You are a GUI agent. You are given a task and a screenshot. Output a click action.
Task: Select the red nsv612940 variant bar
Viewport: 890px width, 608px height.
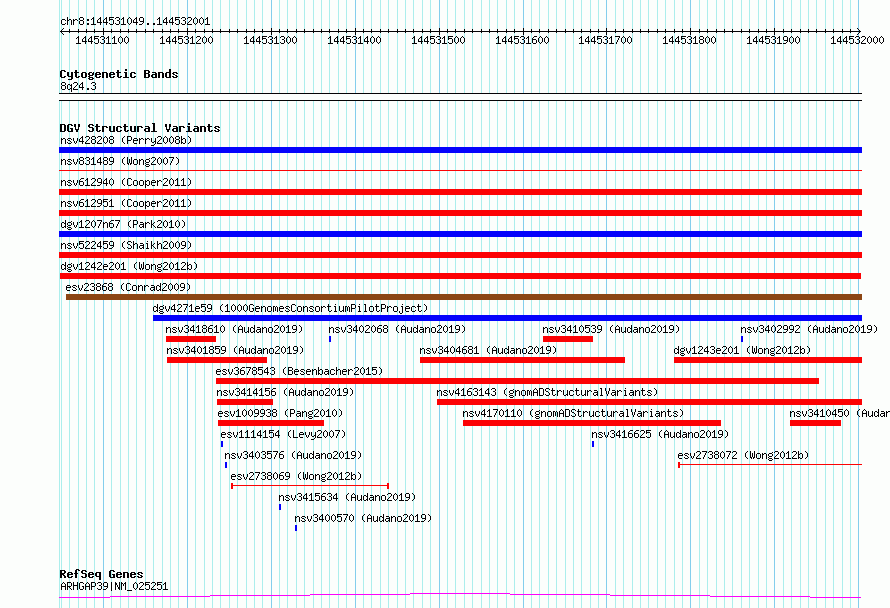[x=460, y=192]
